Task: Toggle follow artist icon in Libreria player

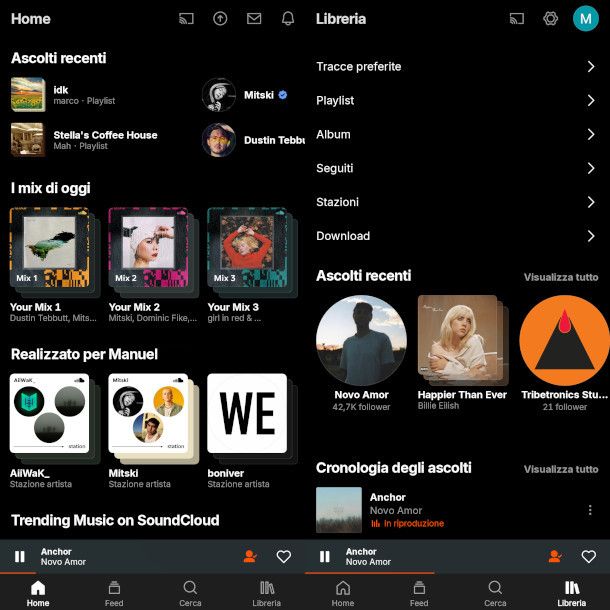Action: (x=555, y=556)
